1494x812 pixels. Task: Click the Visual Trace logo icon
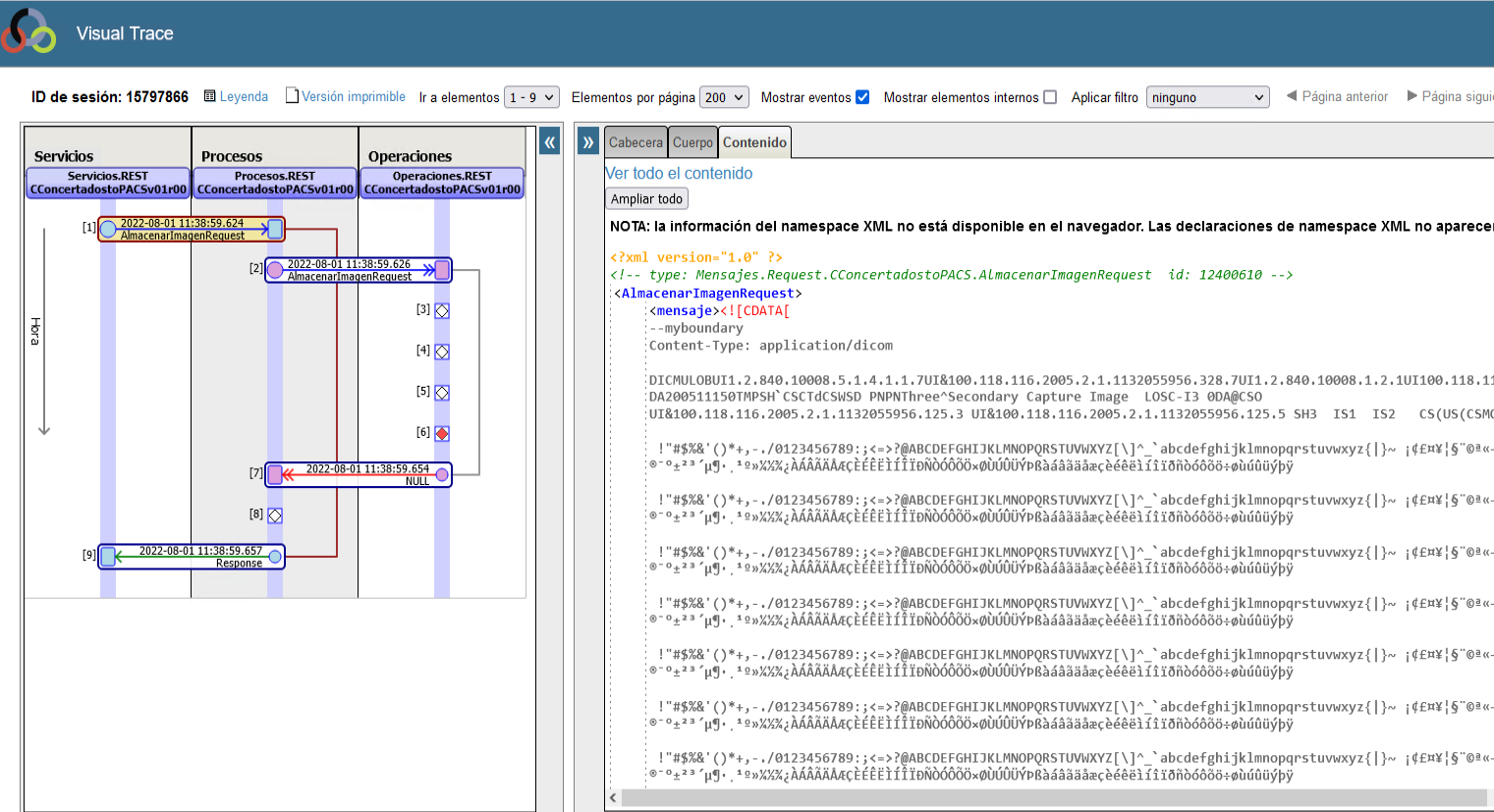29,32
